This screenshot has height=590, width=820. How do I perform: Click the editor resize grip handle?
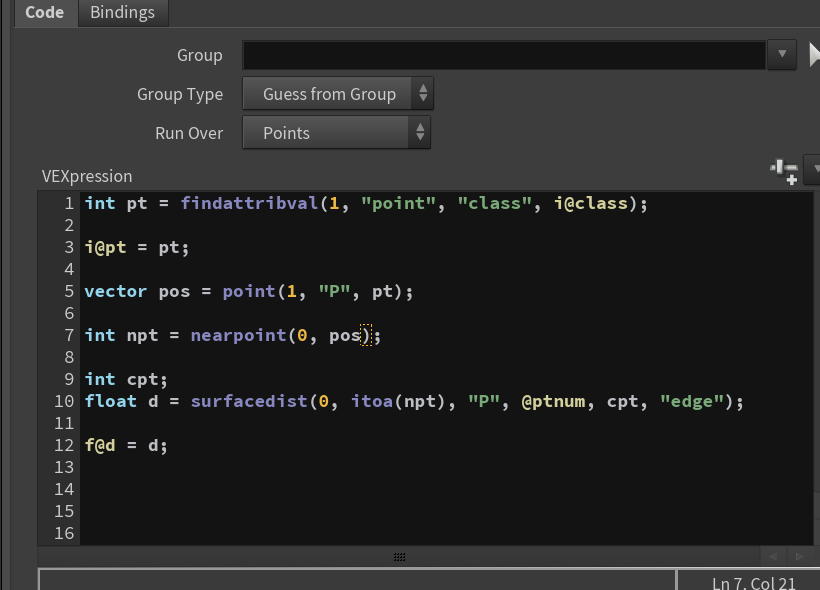[x=400, y=557]
